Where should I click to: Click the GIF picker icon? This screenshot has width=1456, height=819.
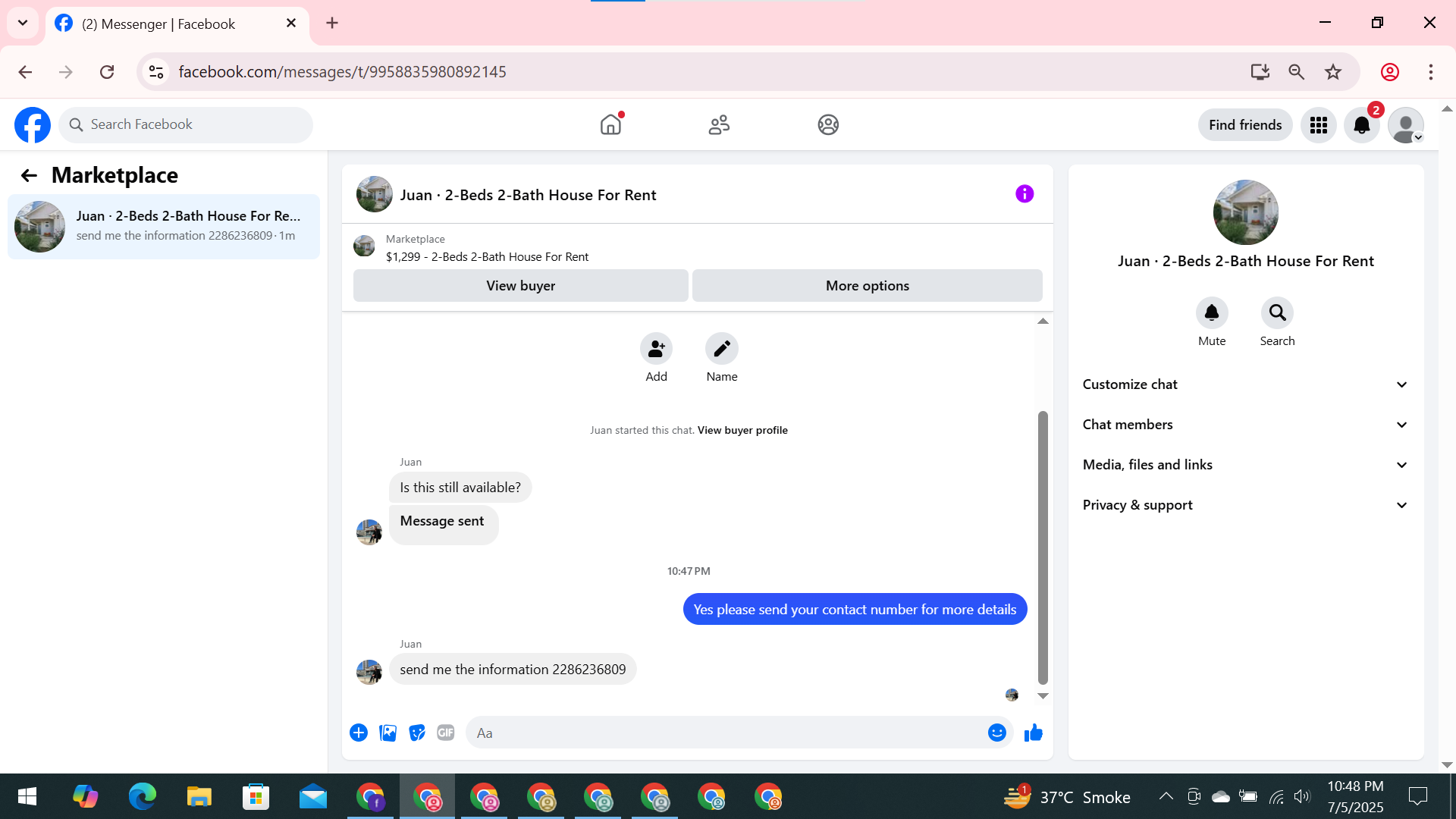(x=445, y=733)
